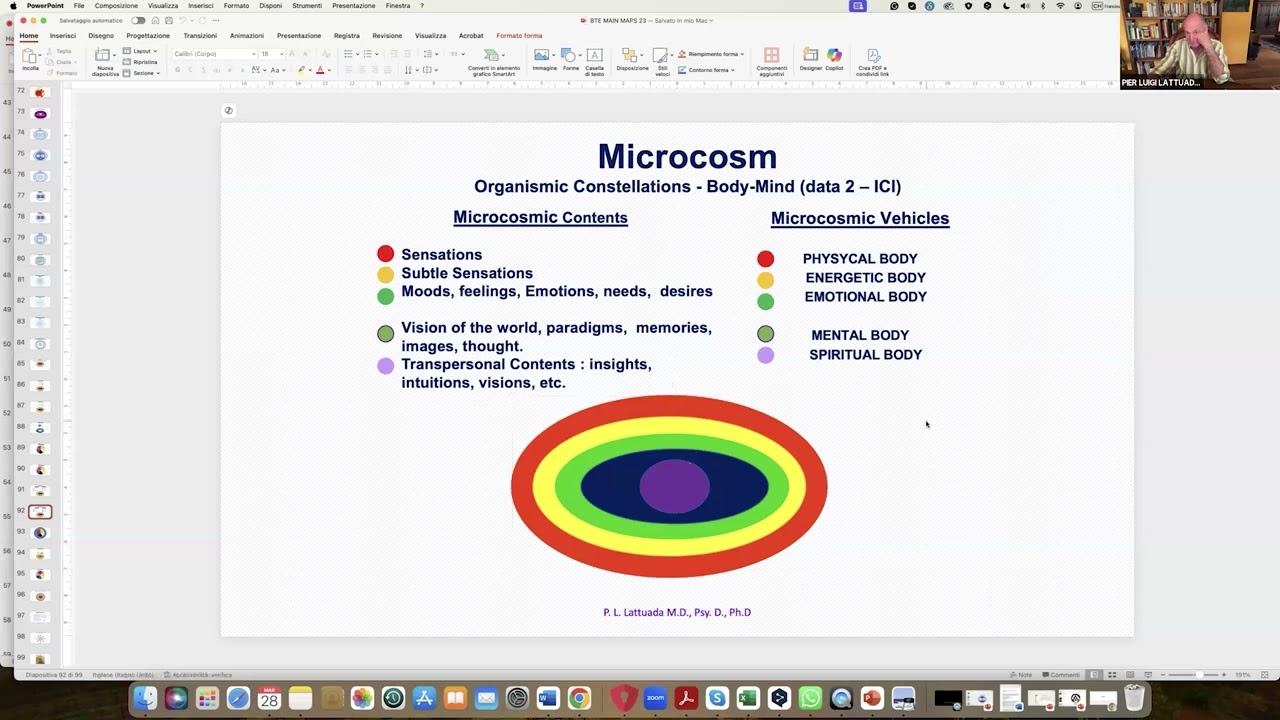Screen dimensions: 1280x720
Task: Click the Microcosmic Vehicles heading
Action: [x=860, y=218]
